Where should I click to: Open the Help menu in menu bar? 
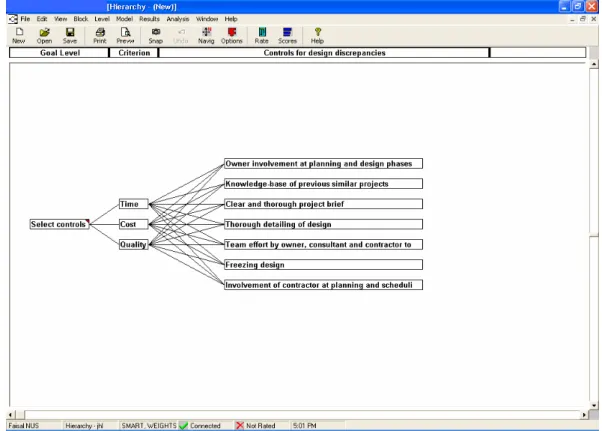pyautogui.click(x=231, y=19)
